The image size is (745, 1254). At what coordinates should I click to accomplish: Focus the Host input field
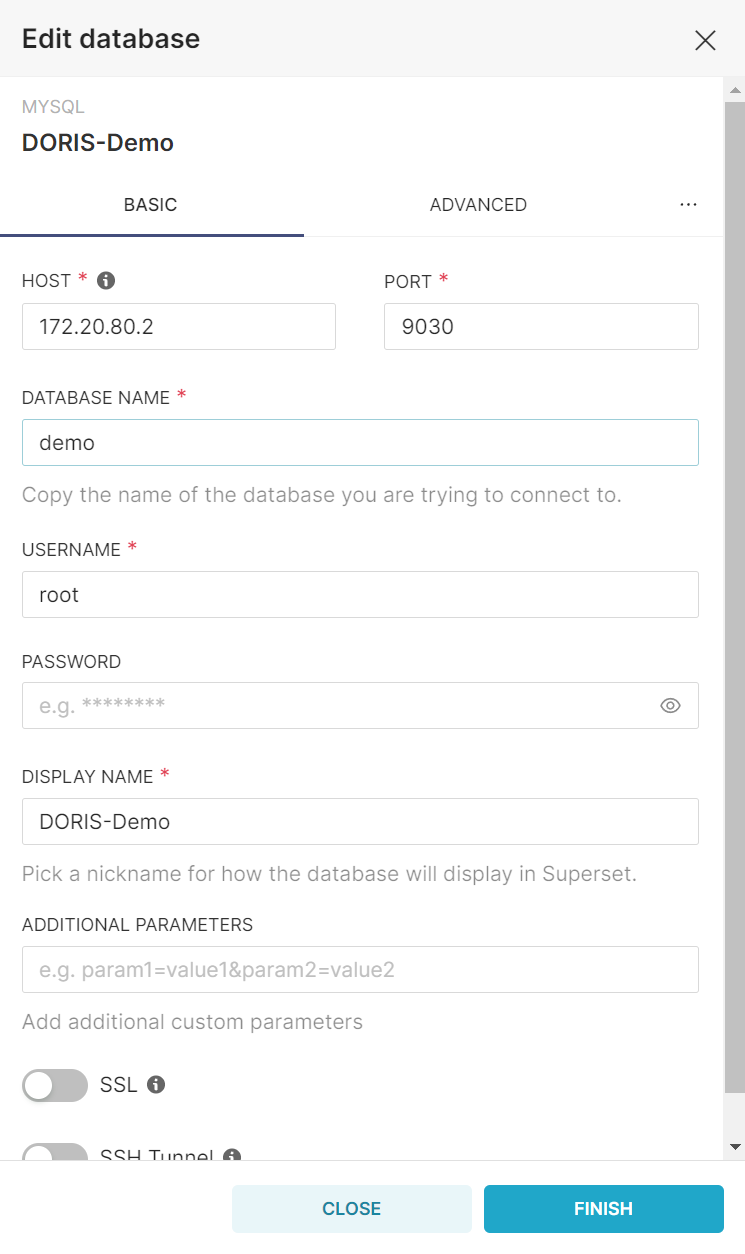(179, 327)
